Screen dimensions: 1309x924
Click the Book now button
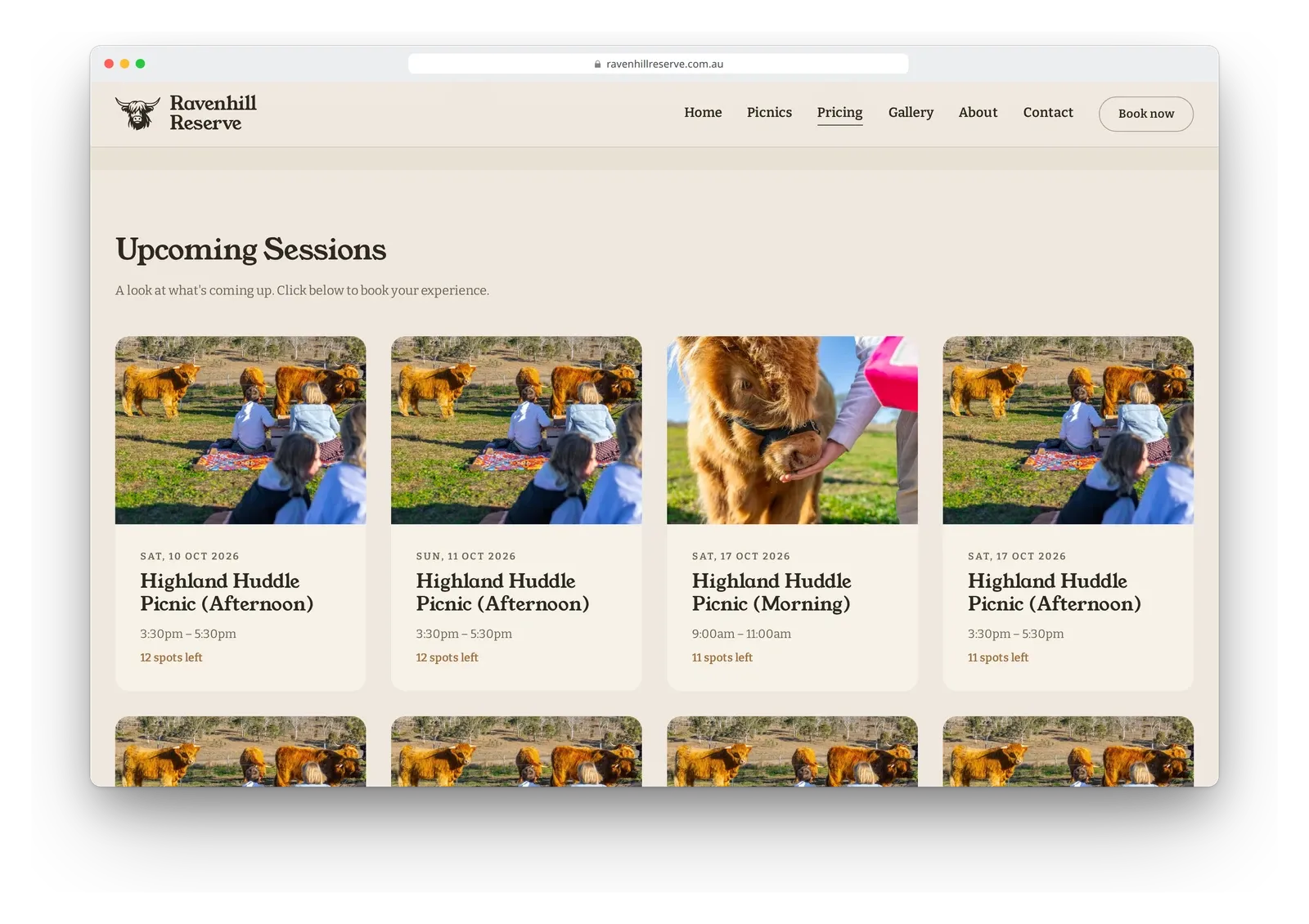(1145, 114)
